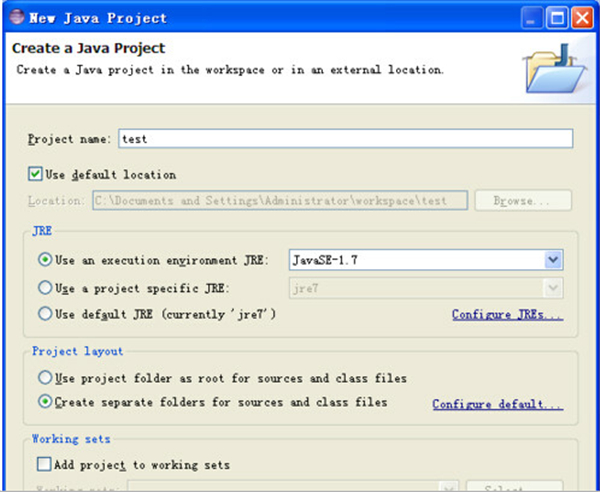Open the JavaSE-1.7 execution environment dropdown
Image resolution: width=600 pixels, height=492 pixels.
[x=552, y=260]
